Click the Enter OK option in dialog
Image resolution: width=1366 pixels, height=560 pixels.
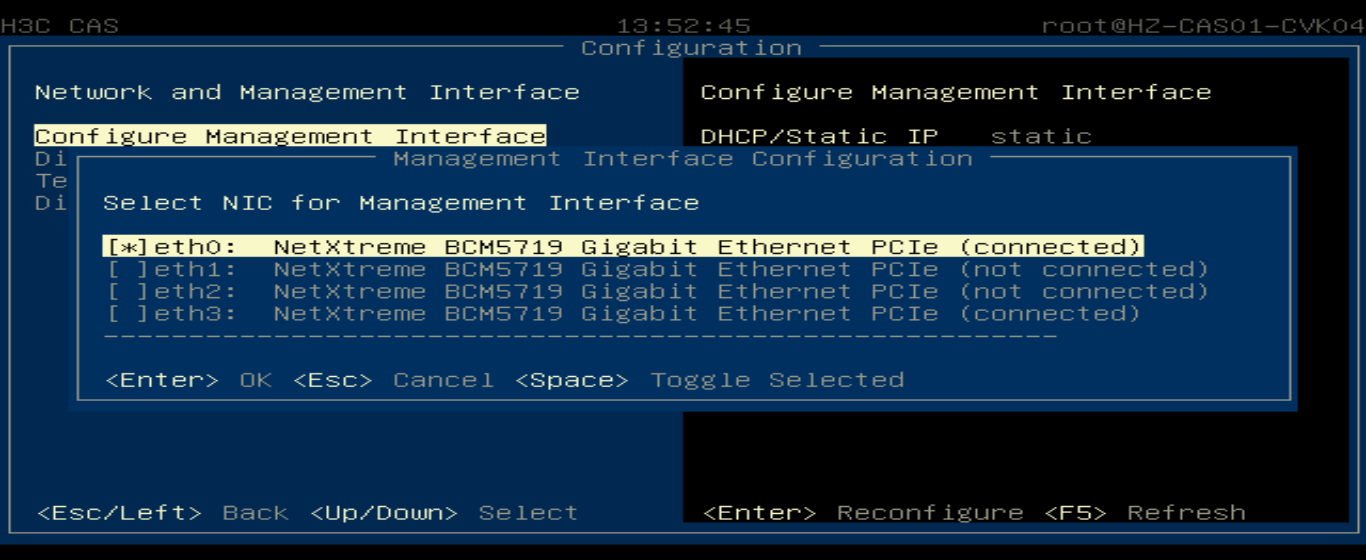(188, 380)
